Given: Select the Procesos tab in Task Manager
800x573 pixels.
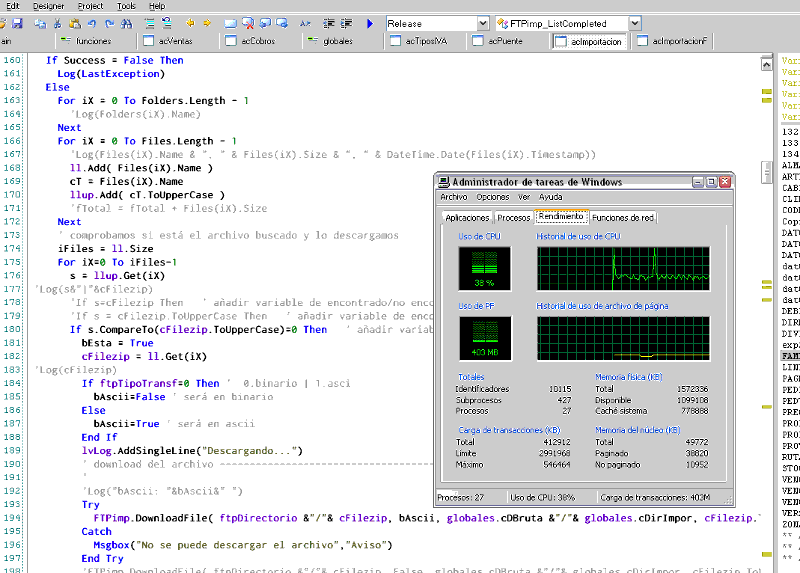Looking at the screenshot, I should click(513, 217).
